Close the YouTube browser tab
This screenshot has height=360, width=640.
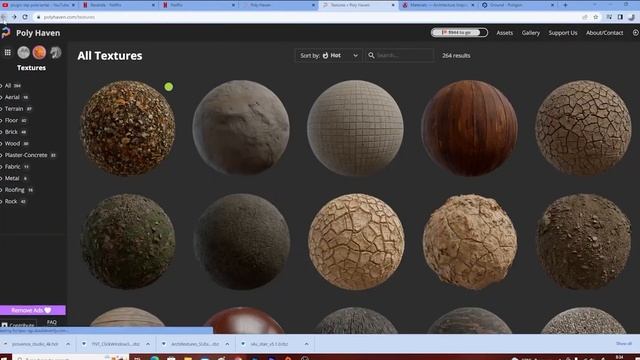[73, 5]
